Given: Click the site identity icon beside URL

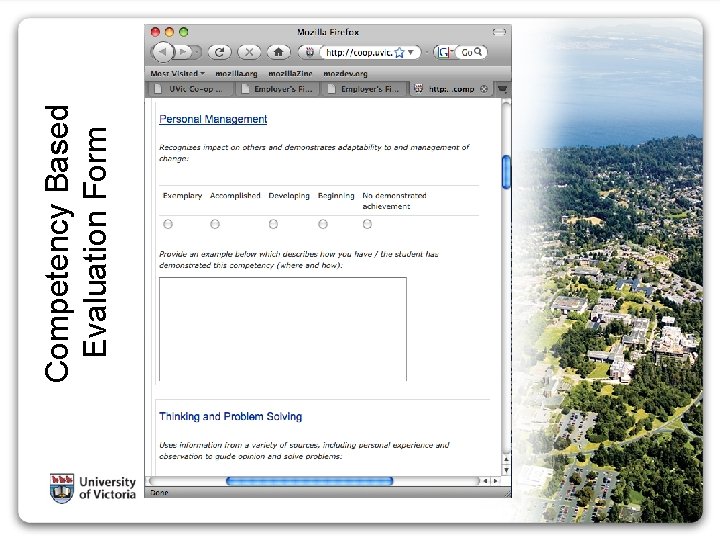Looking at the screenshot, I should pos(309,52).
